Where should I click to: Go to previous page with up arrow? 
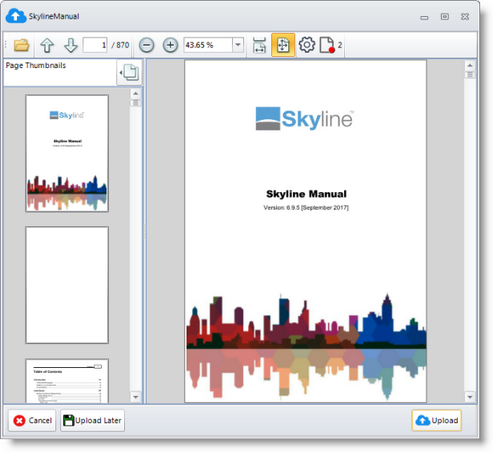[47, 45]
